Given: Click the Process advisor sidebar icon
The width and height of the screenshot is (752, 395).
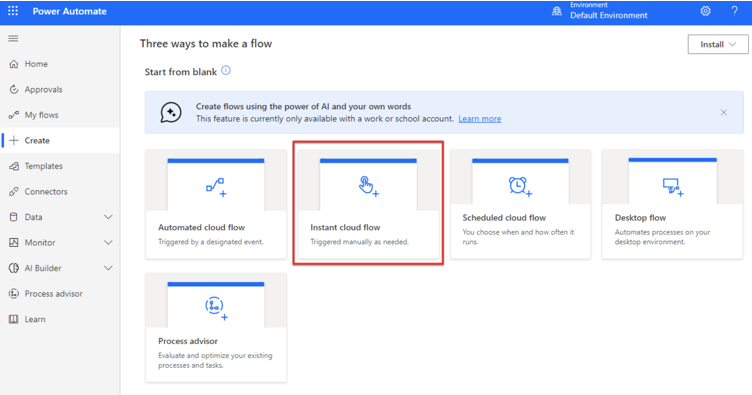Looking at the screenshot, I should [14, 293].
